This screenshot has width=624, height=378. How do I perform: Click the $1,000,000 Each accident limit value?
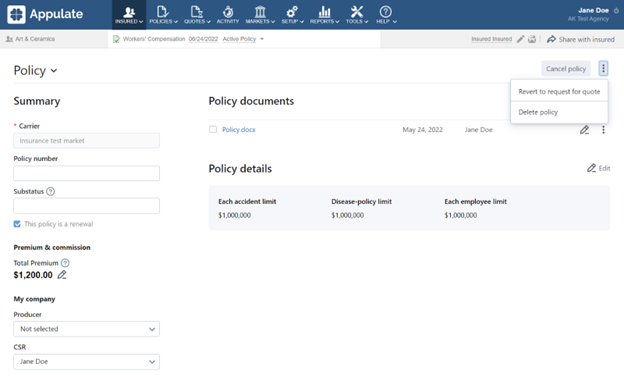point(234,215)
